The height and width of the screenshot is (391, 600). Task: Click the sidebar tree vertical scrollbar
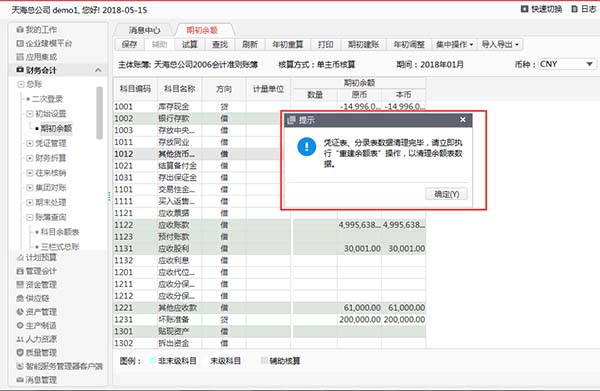coord(99,113)
